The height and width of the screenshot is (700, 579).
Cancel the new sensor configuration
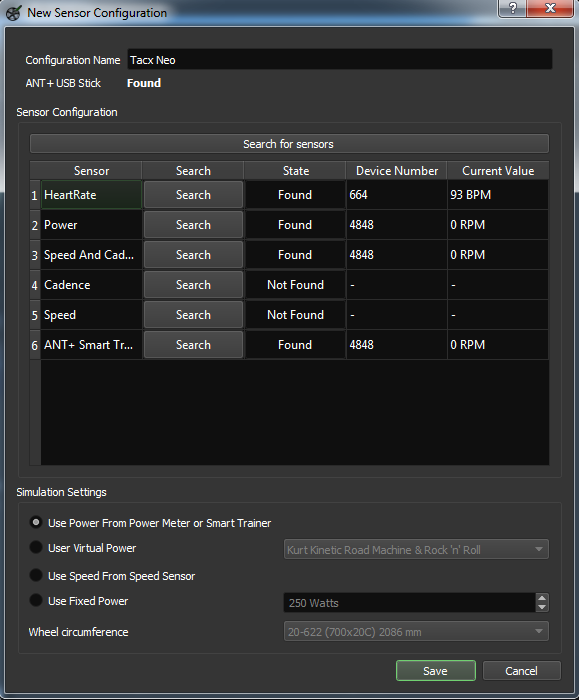(x=521, y=671)
